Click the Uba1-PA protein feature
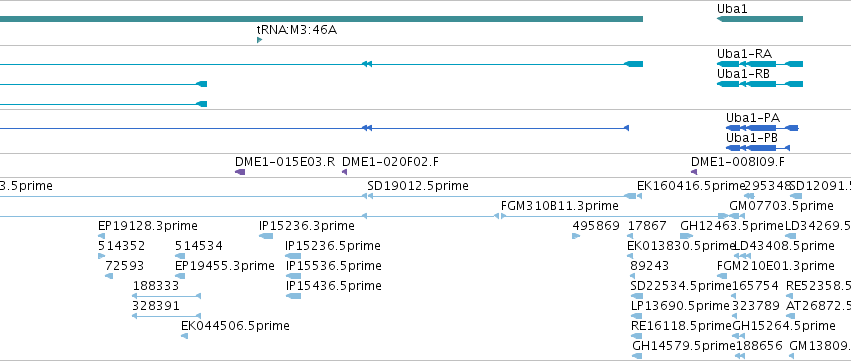 [x=762, y=128]
